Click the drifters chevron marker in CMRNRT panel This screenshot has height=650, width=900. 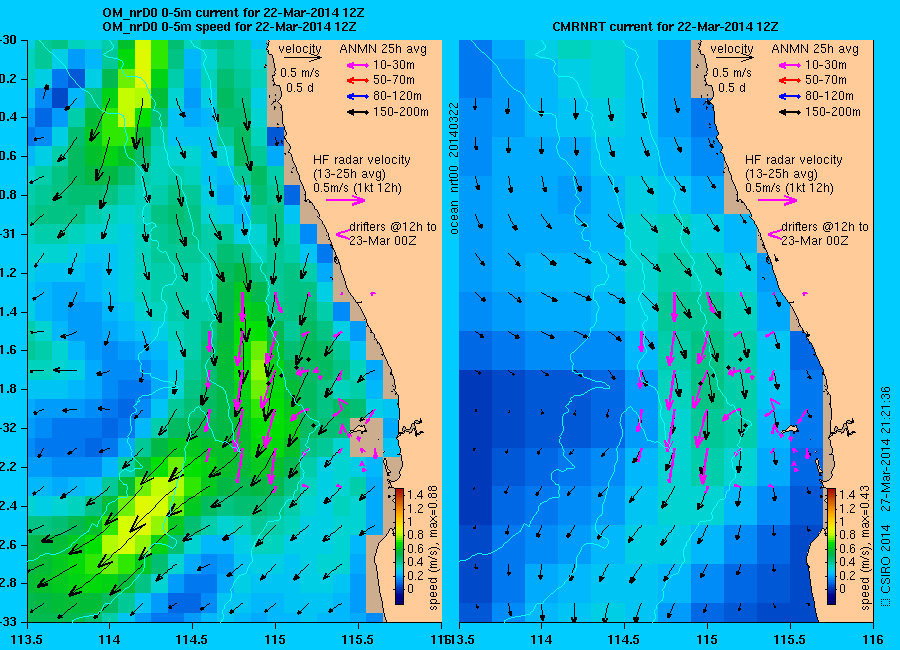pos(775,234)
